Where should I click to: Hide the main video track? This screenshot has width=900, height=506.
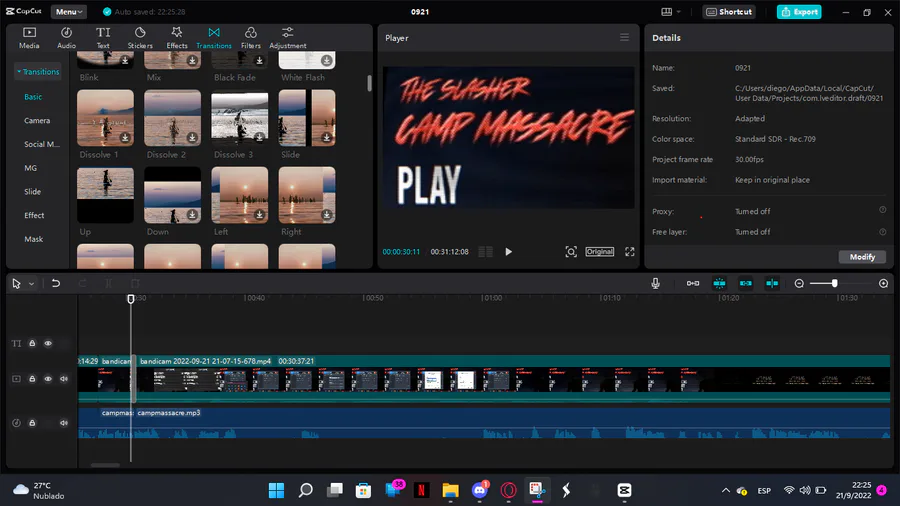tap(48, 379)
